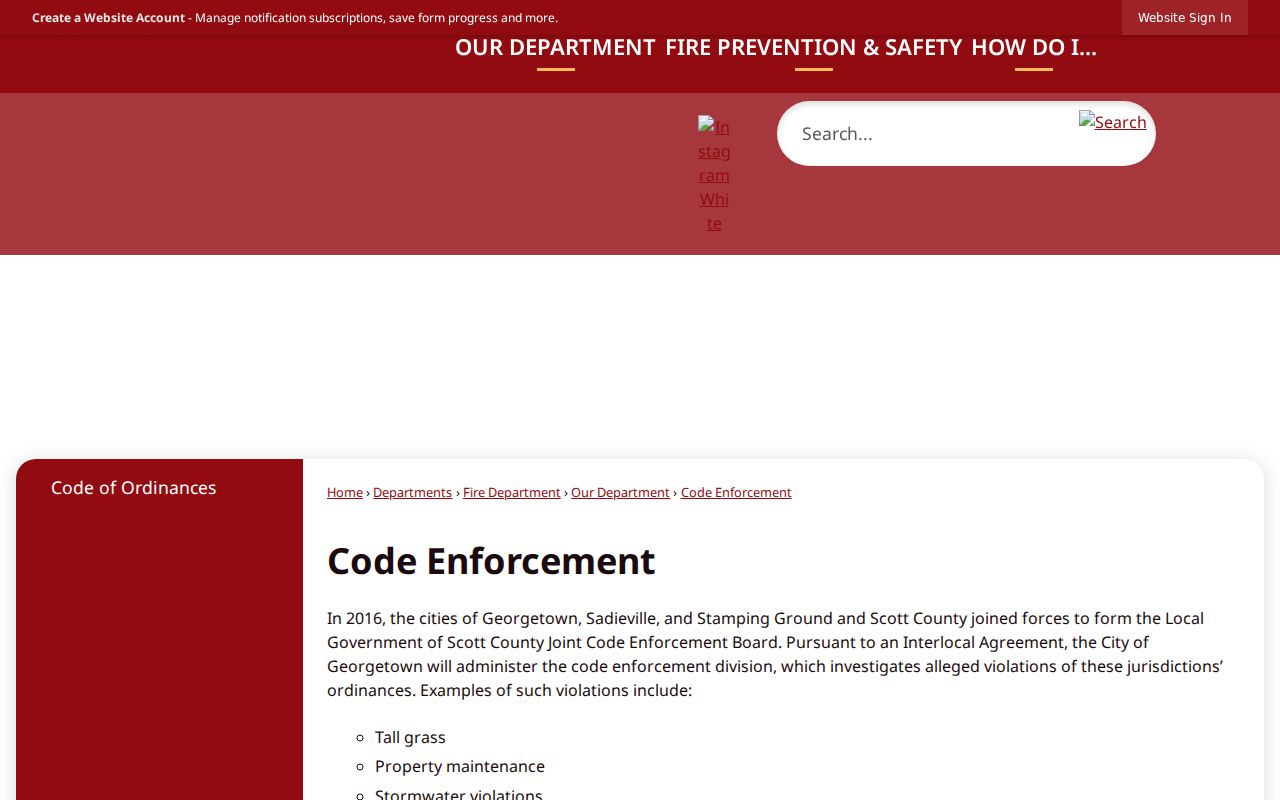
Task: Click the Create a Website Account link
Action: tap(108, 18)
